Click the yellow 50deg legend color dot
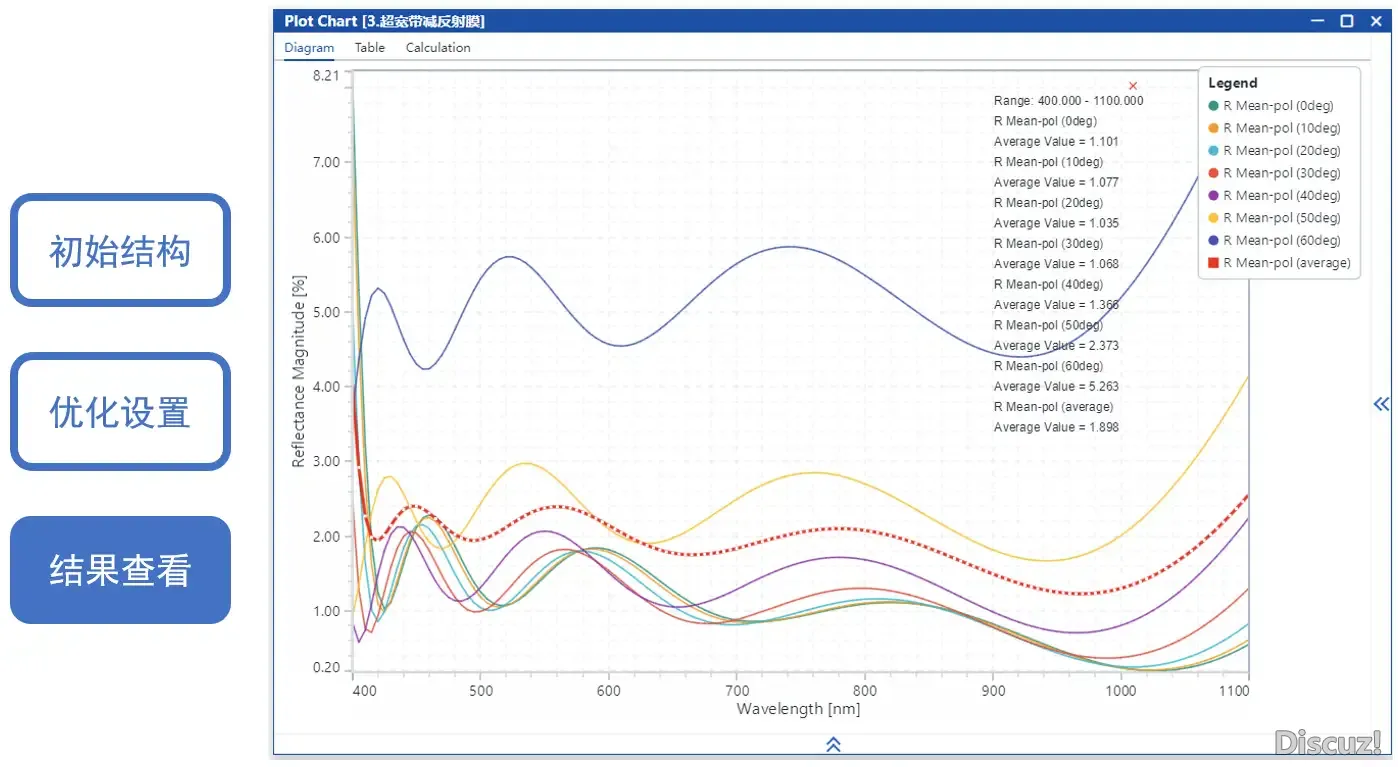Screen dimensions: 1398x767 1214,218
